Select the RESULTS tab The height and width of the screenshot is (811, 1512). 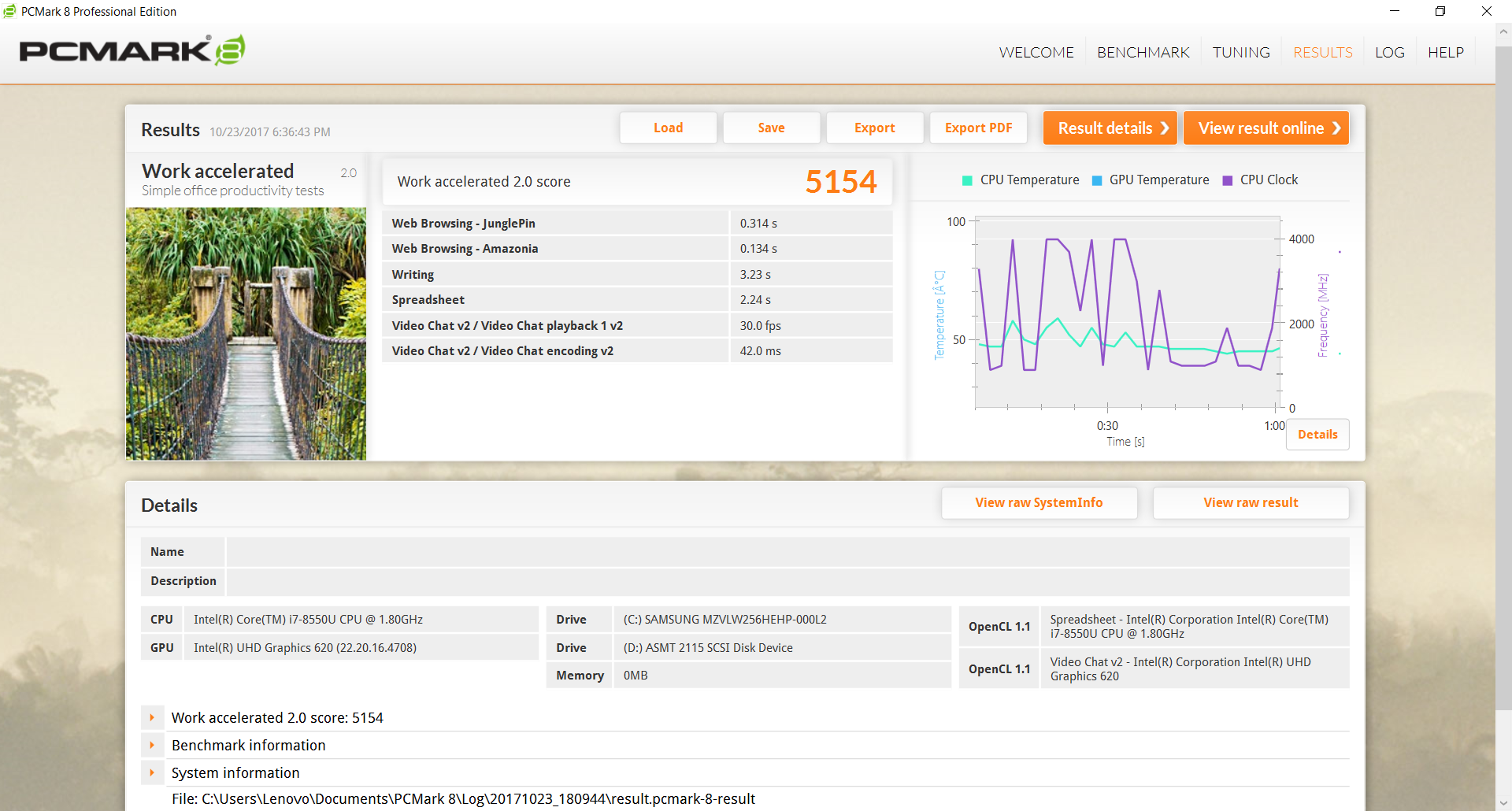(1323, 53)
